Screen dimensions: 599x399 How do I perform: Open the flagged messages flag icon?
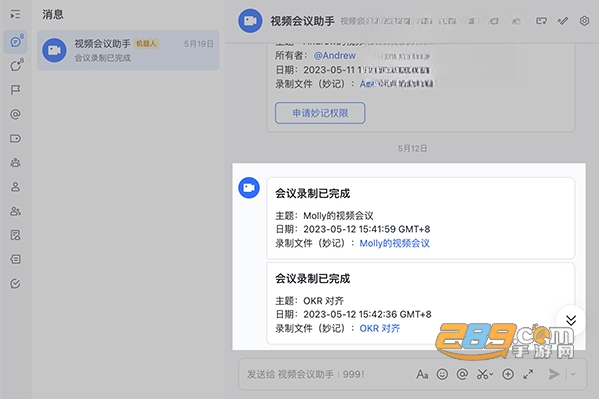pos(15,90)
